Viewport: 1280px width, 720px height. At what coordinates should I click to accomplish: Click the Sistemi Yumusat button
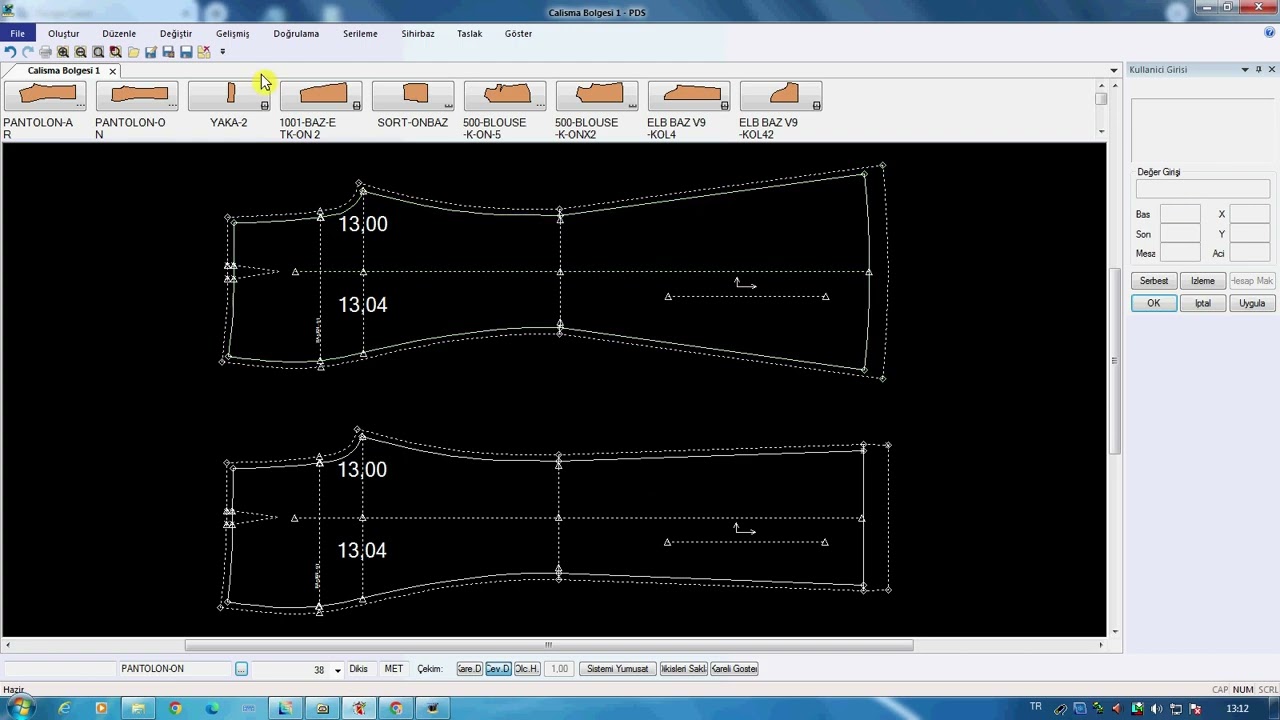[617, 669]
